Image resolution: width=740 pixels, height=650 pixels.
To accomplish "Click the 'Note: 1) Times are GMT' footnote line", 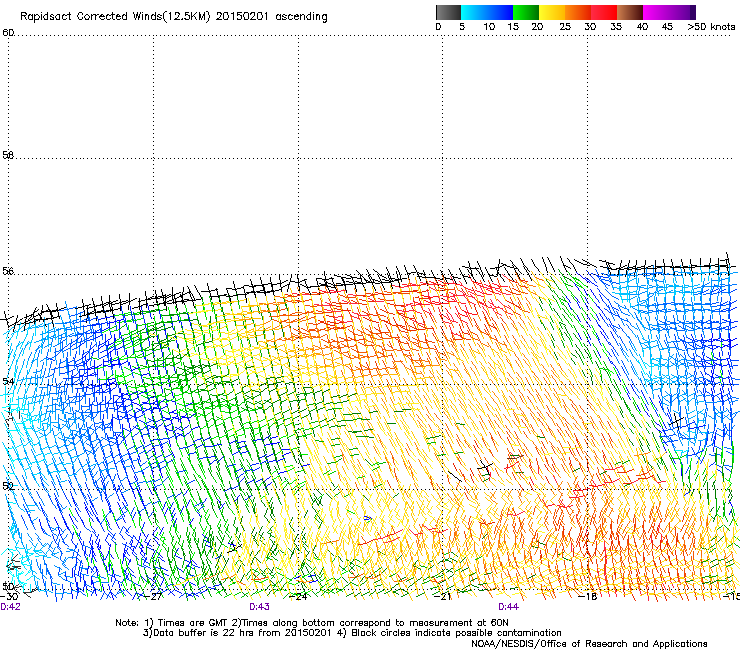I will click(312, 623).
